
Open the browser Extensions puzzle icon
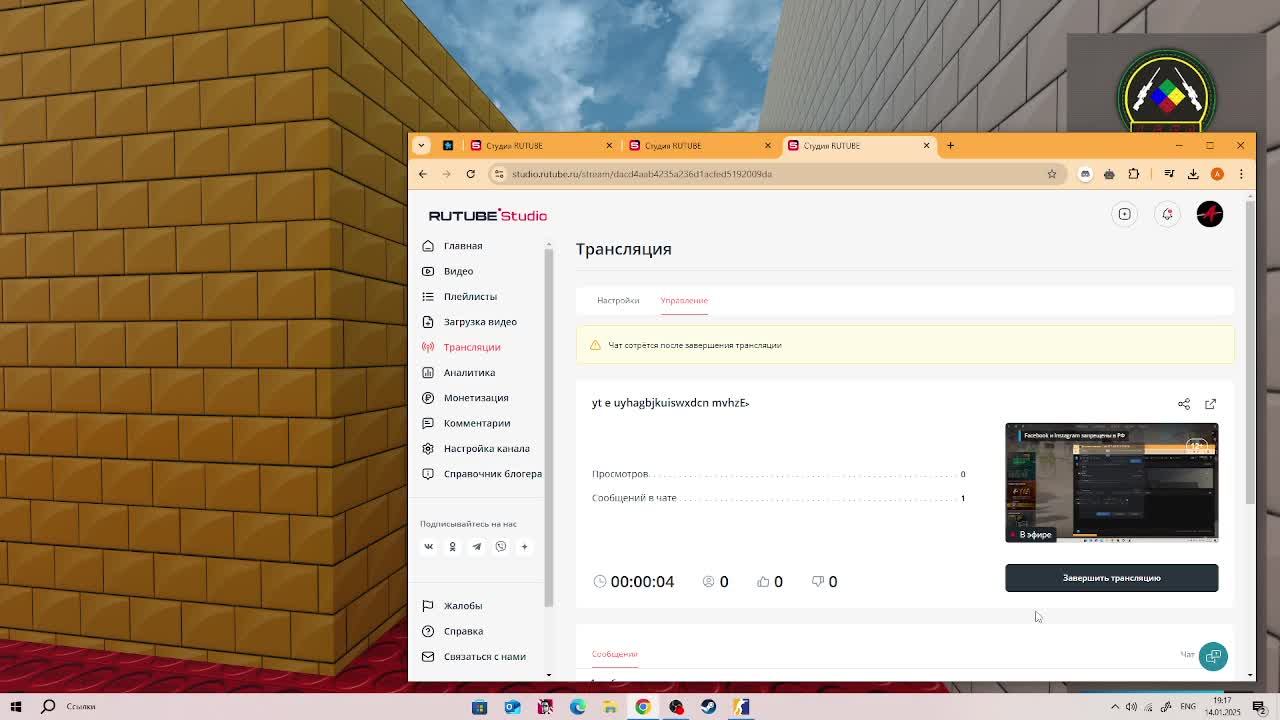(1133, 174)
